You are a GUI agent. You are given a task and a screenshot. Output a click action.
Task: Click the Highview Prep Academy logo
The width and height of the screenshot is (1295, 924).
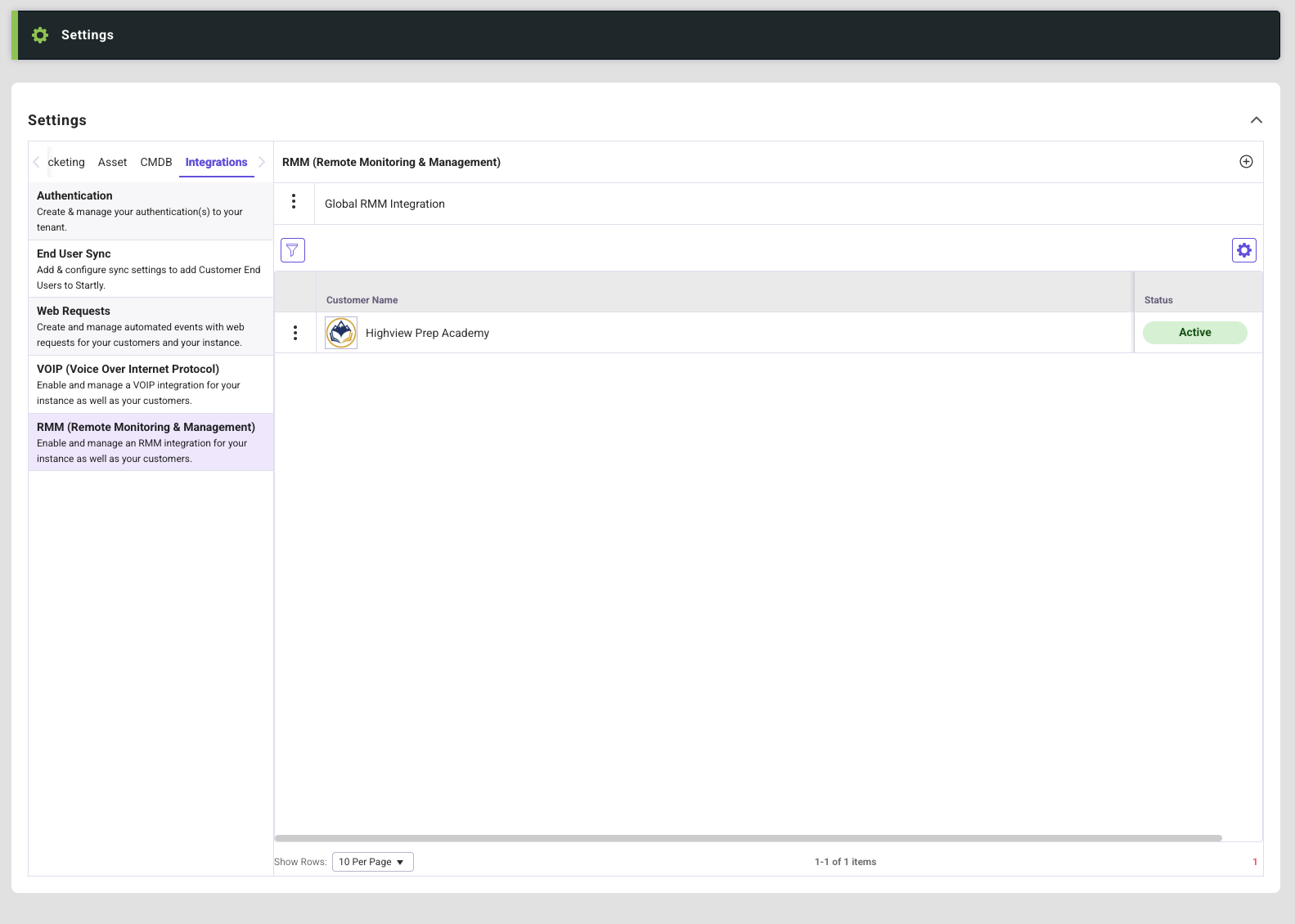(341, 333)
